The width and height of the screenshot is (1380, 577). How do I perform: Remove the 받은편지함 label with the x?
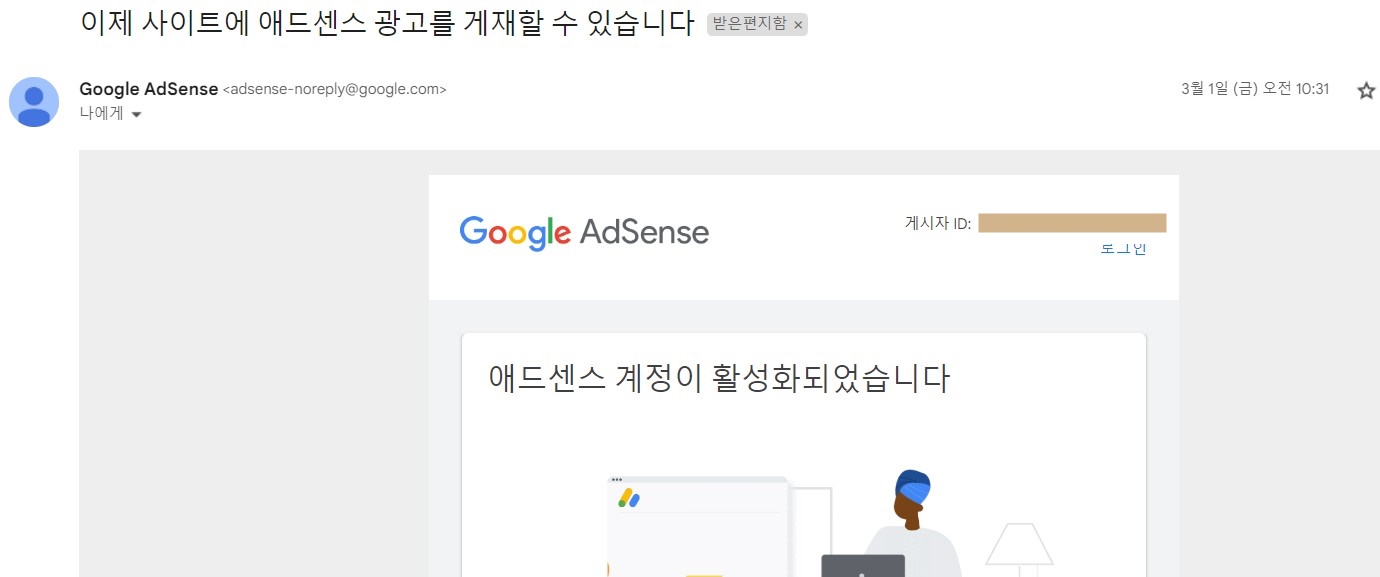[797, 25]
